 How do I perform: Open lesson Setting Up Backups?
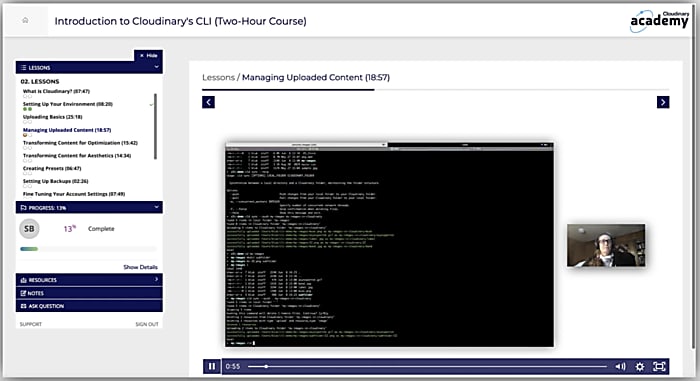(x=55, y=181)
